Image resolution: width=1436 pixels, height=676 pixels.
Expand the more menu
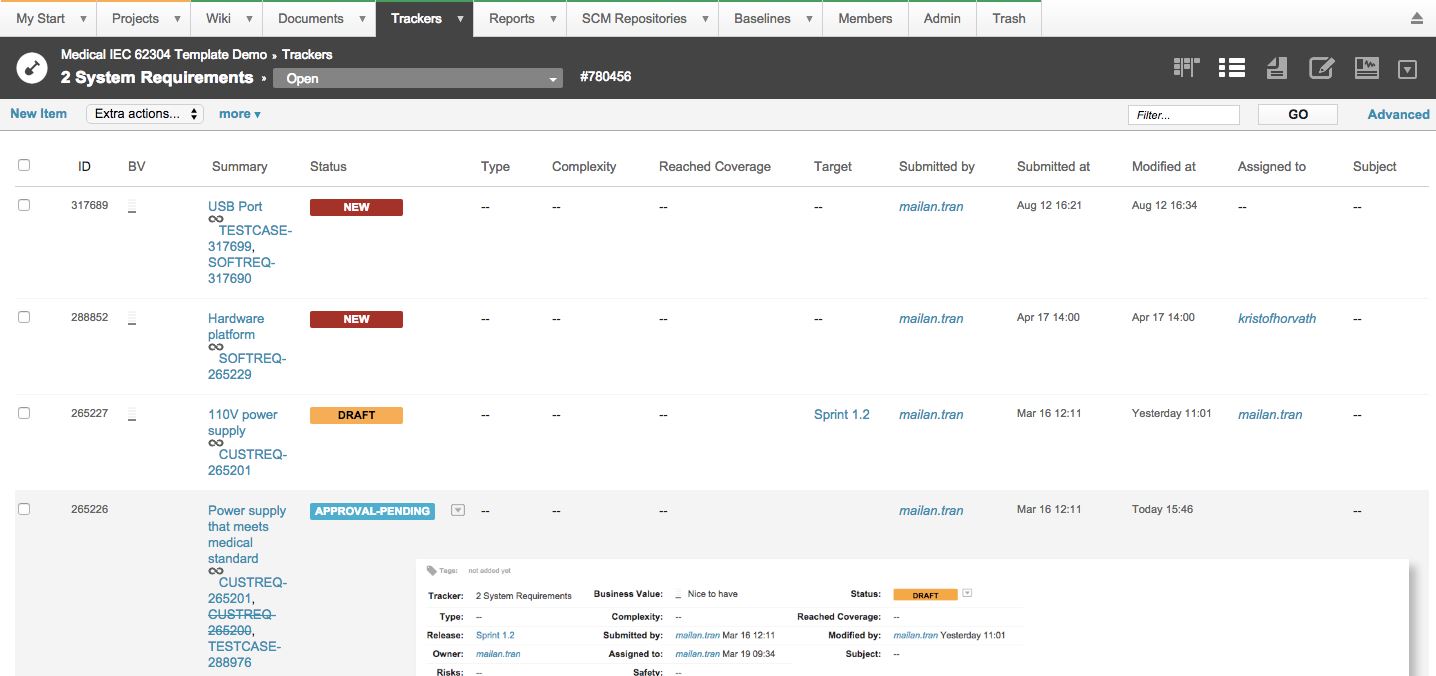pyautogui.click(x=240, y=114)
